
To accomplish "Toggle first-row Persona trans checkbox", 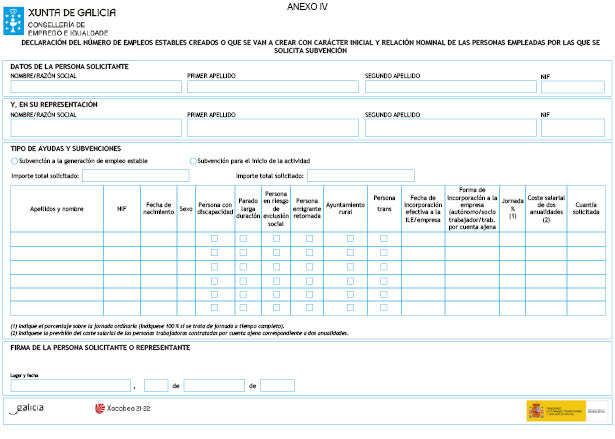I will 383,239.
